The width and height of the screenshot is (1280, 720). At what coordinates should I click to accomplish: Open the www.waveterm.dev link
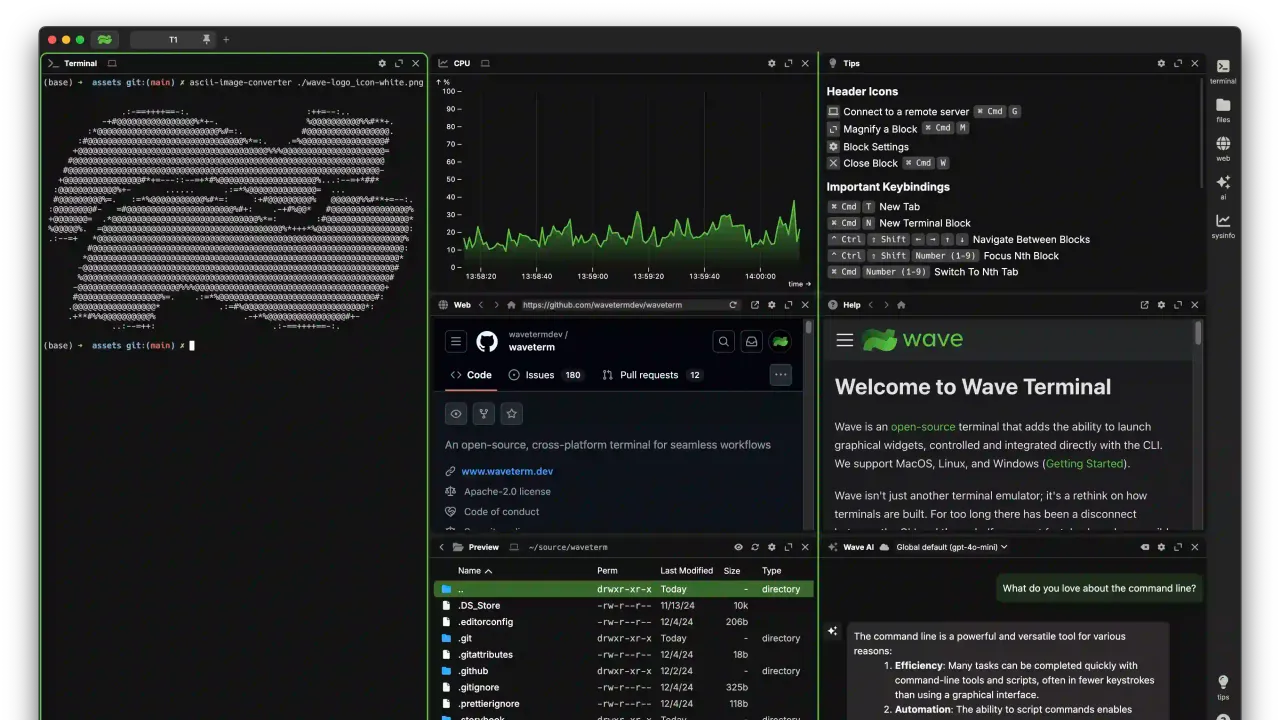[507, 471]
